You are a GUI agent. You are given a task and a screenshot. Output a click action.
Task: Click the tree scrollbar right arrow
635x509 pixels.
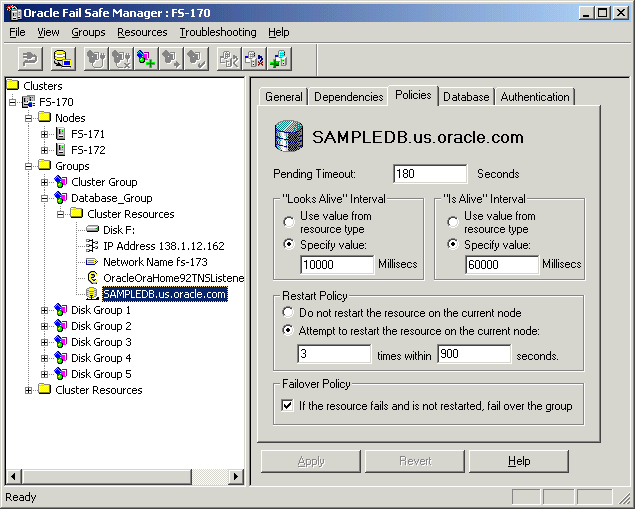point(236,476)
